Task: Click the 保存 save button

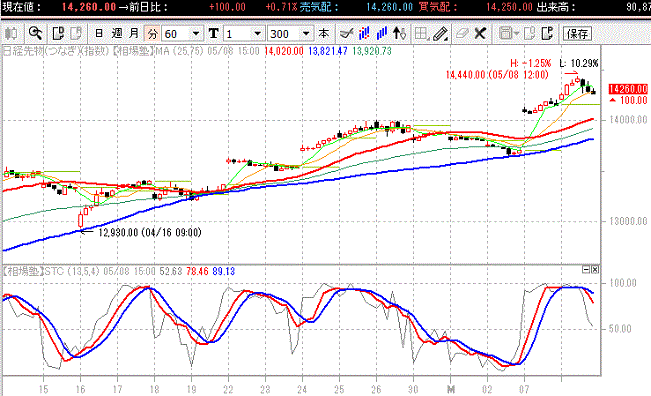Action: (x=577, y=34)
